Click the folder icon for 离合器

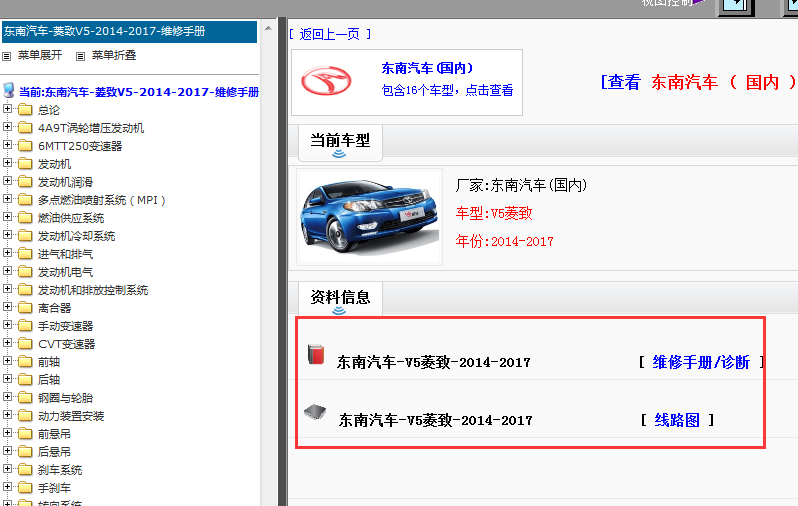(25, 307)
